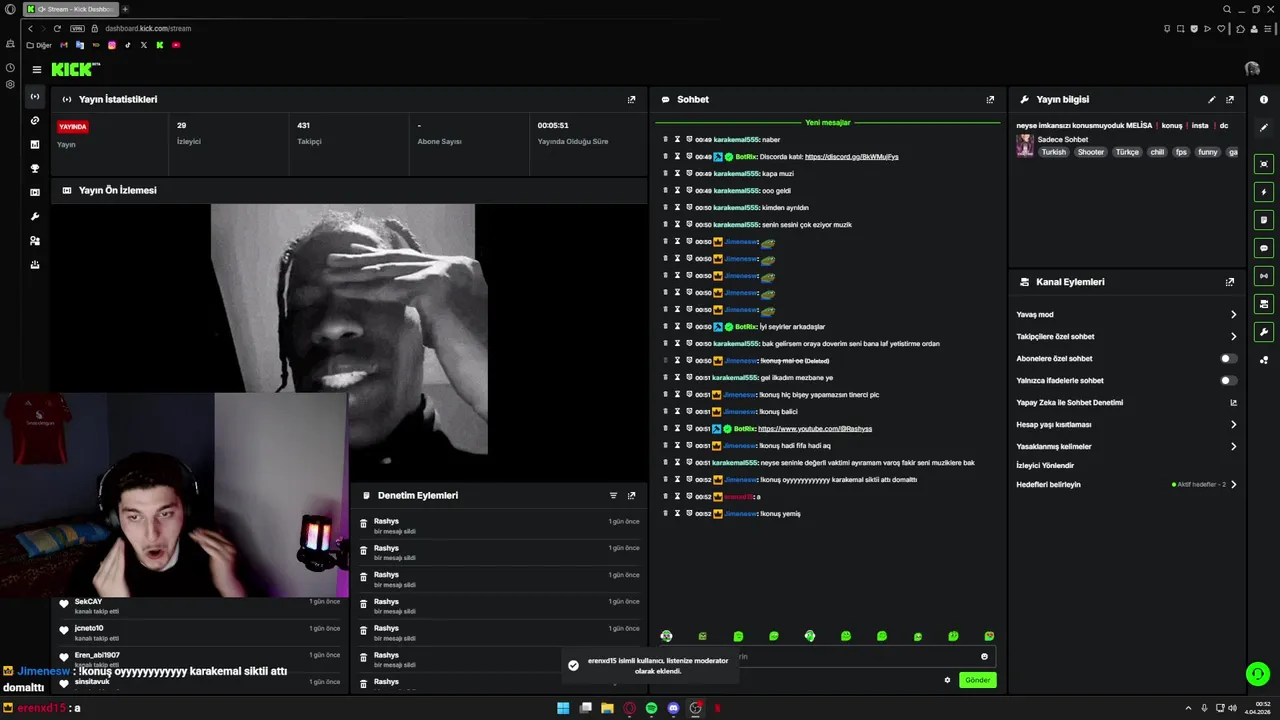Viewport: 1280px width, 720px height.
Task: Open the profile avatar in the Kick header
Action: pyautogui.click(x=1252, y=69)
